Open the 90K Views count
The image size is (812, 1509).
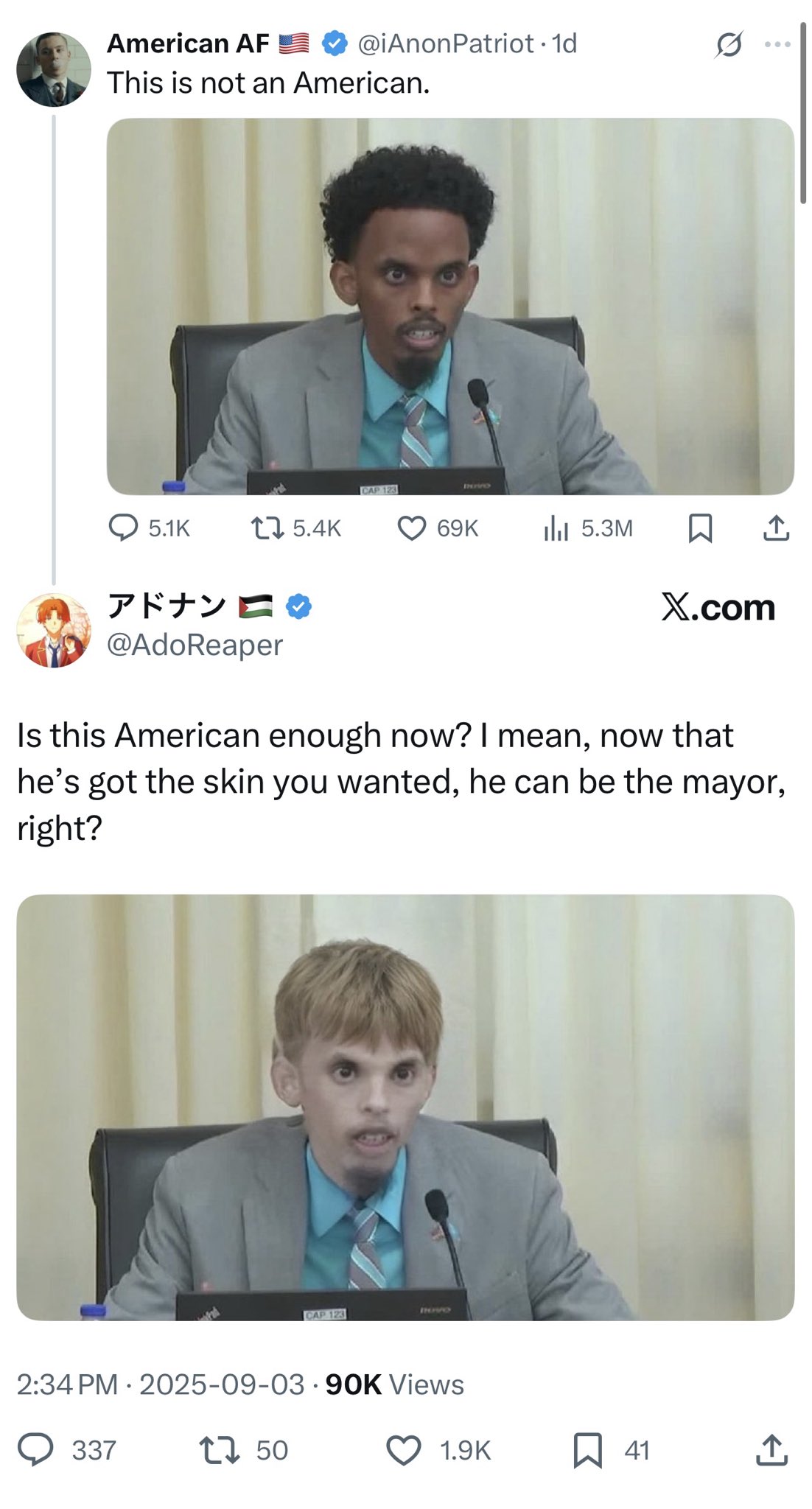[x=394, y=1384]
